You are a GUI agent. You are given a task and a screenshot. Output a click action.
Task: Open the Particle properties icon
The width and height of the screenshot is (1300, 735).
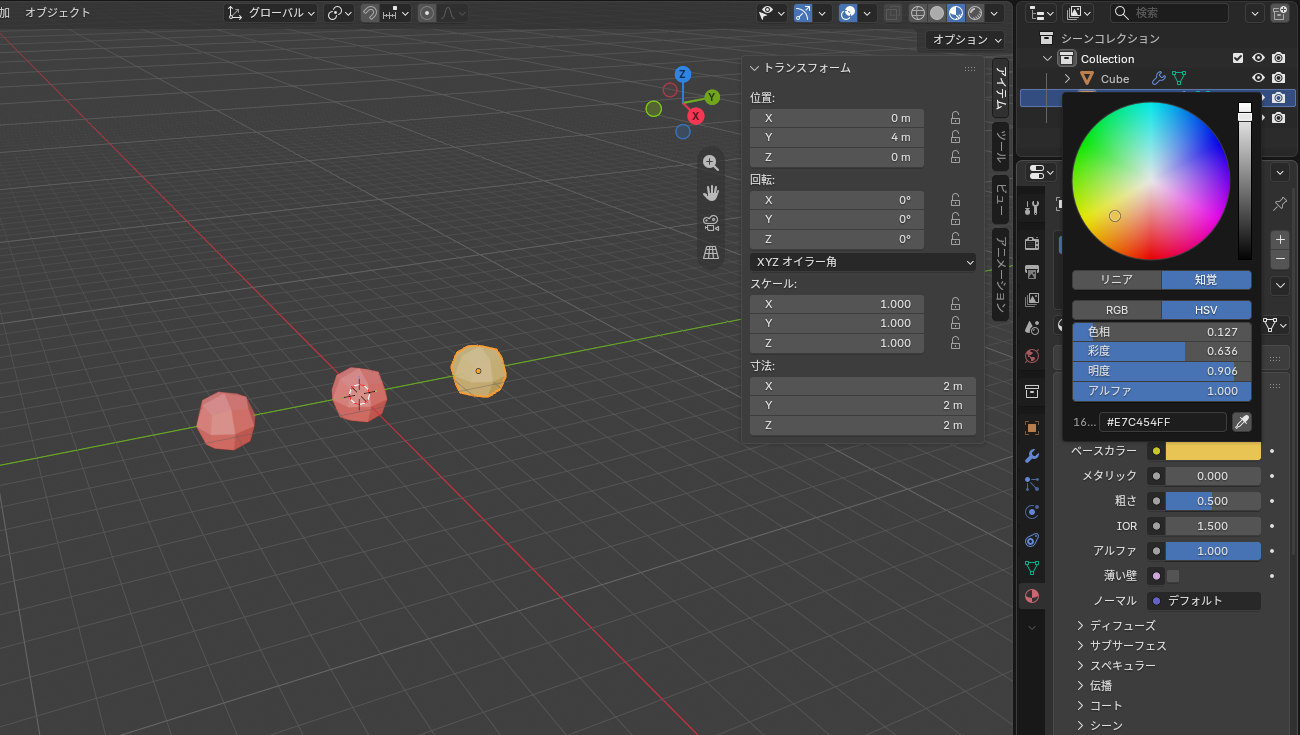(x=1032, y=484)
